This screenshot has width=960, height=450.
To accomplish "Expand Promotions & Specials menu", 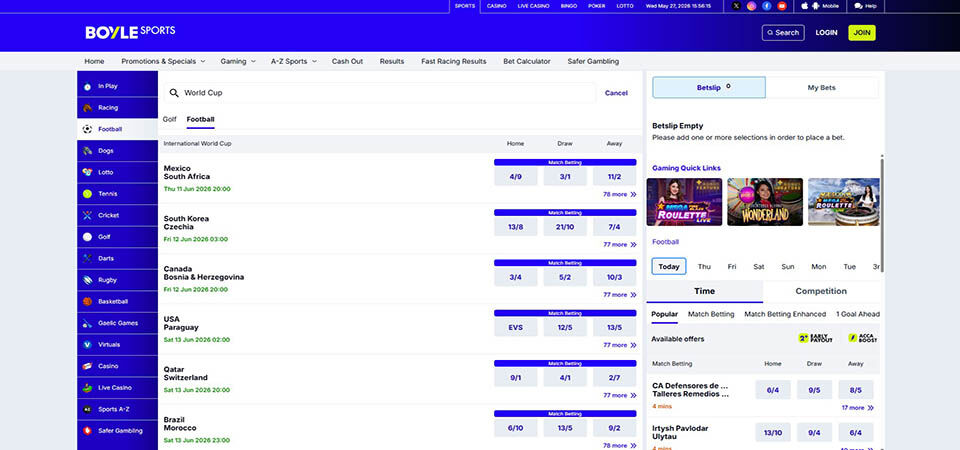I will 163,61.
